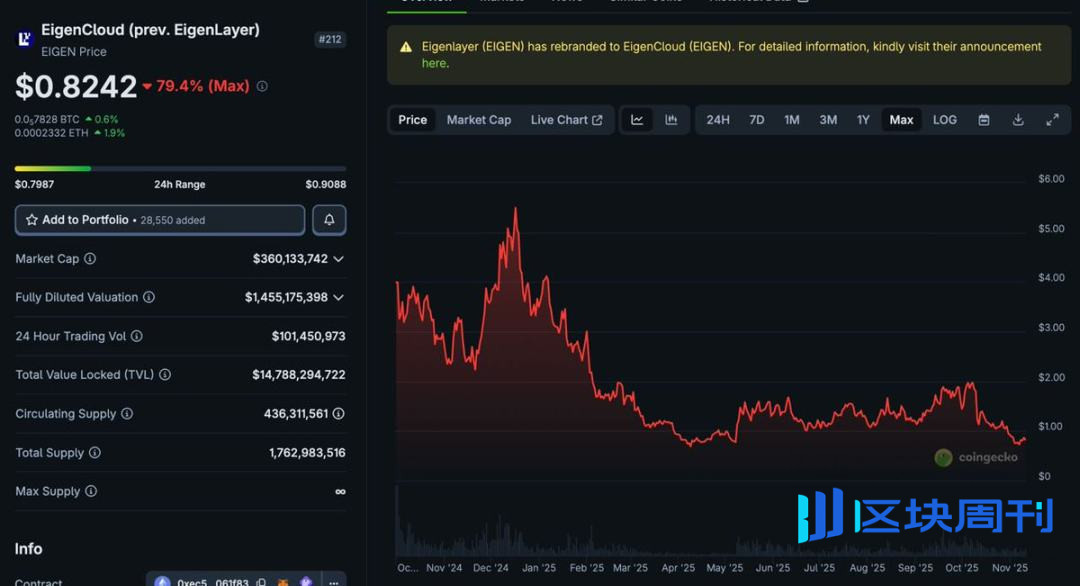Viewport: 1080px width, 586px height.
Task: Expand the Fully Diluted Valuation chevron
Action: tap(339, 298)
